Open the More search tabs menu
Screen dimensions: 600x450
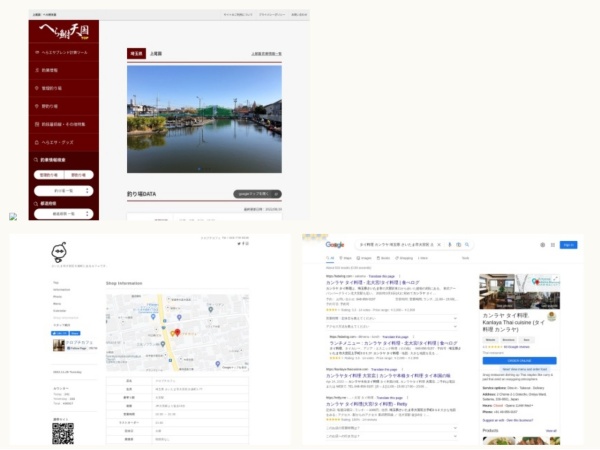[x=423, y=258]
